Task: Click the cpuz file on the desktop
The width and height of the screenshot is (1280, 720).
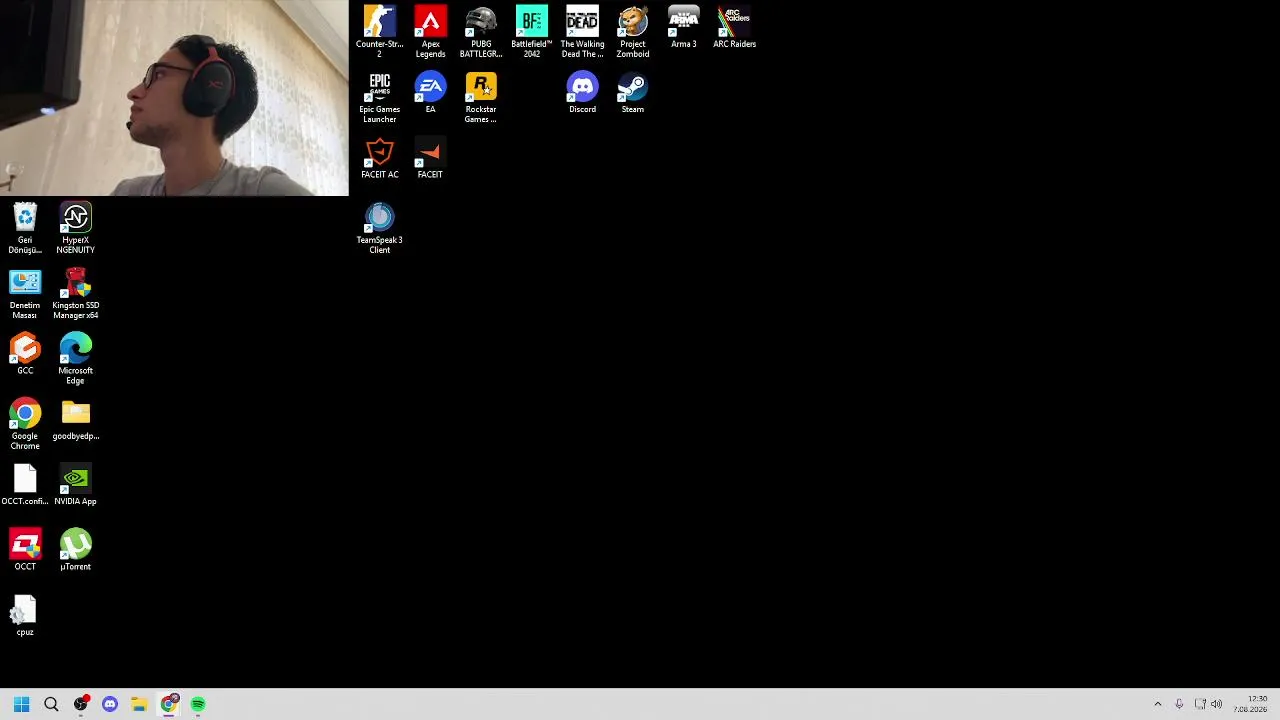Action: tap(25, 616)
